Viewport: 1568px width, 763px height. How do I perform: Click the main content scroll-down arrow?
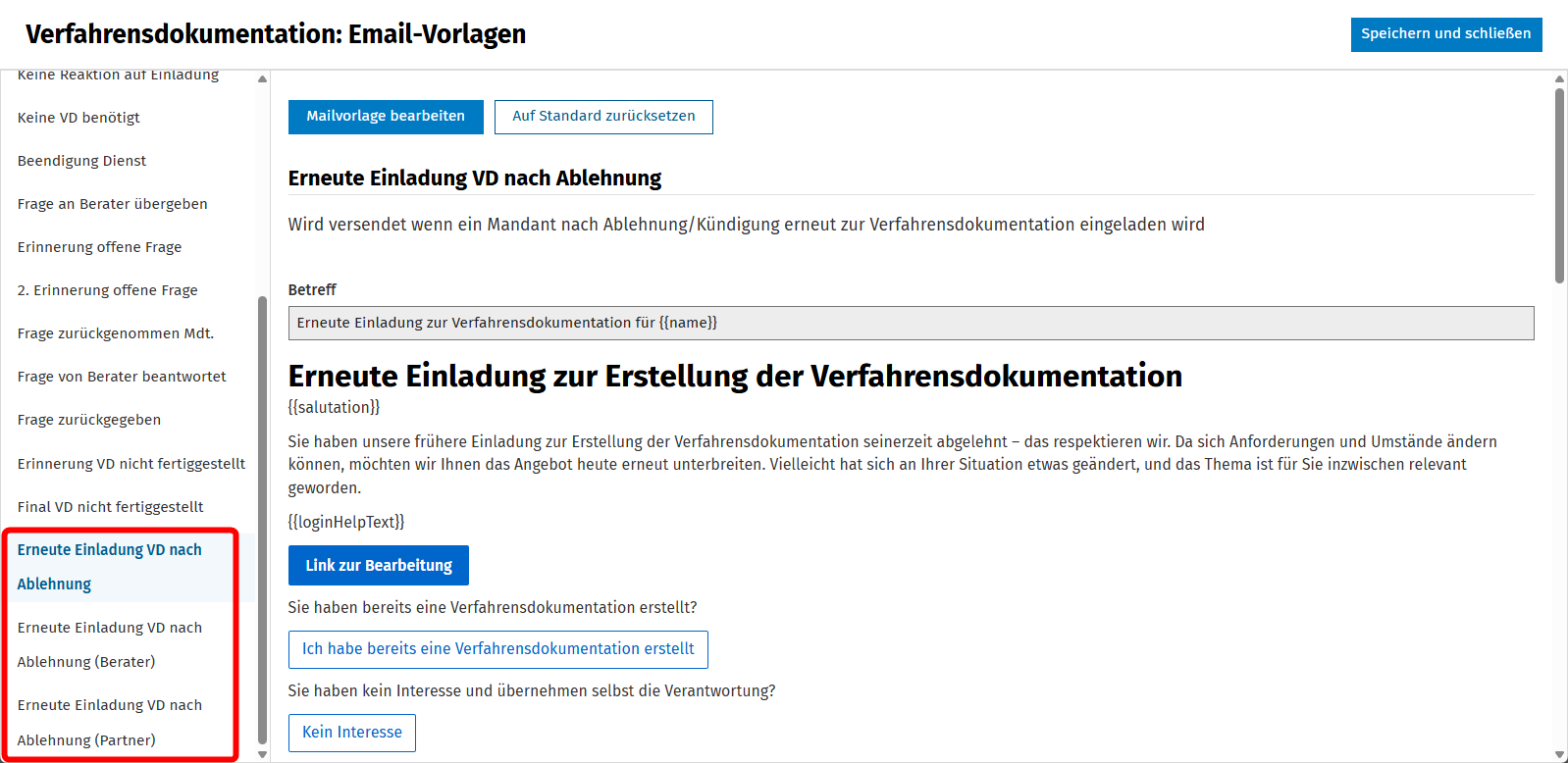click(1559, 754)
